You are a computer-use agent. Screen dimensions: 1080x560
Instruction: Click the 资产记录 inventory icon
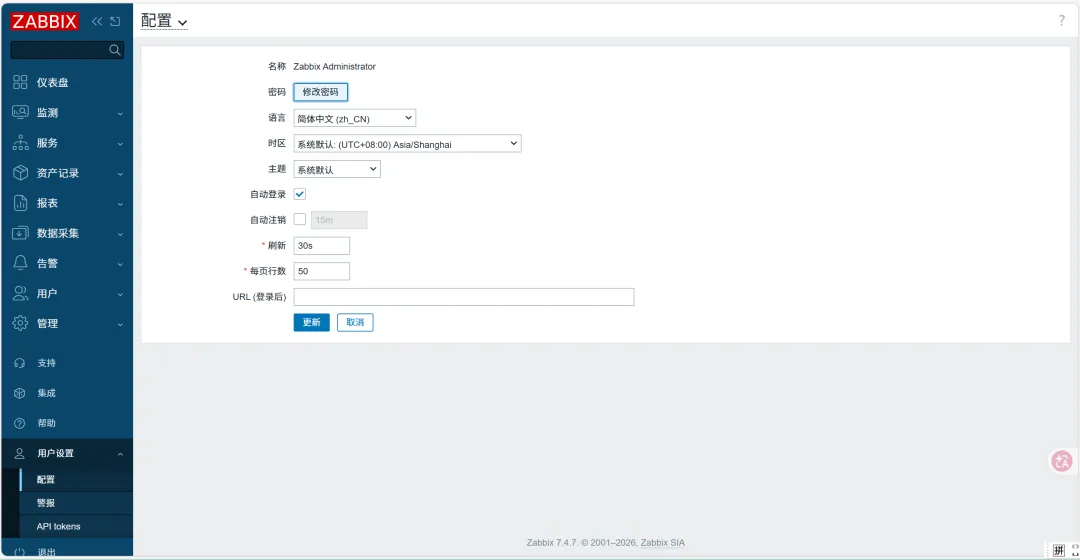(20, 173)
